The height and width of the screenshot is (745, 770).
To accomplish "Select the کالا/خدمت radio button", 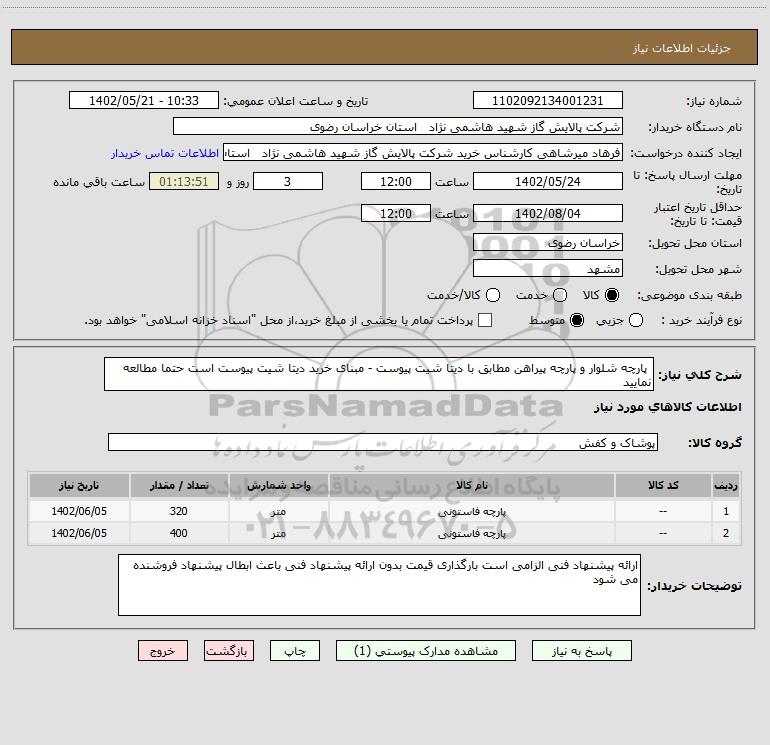I will pos(493,295).
